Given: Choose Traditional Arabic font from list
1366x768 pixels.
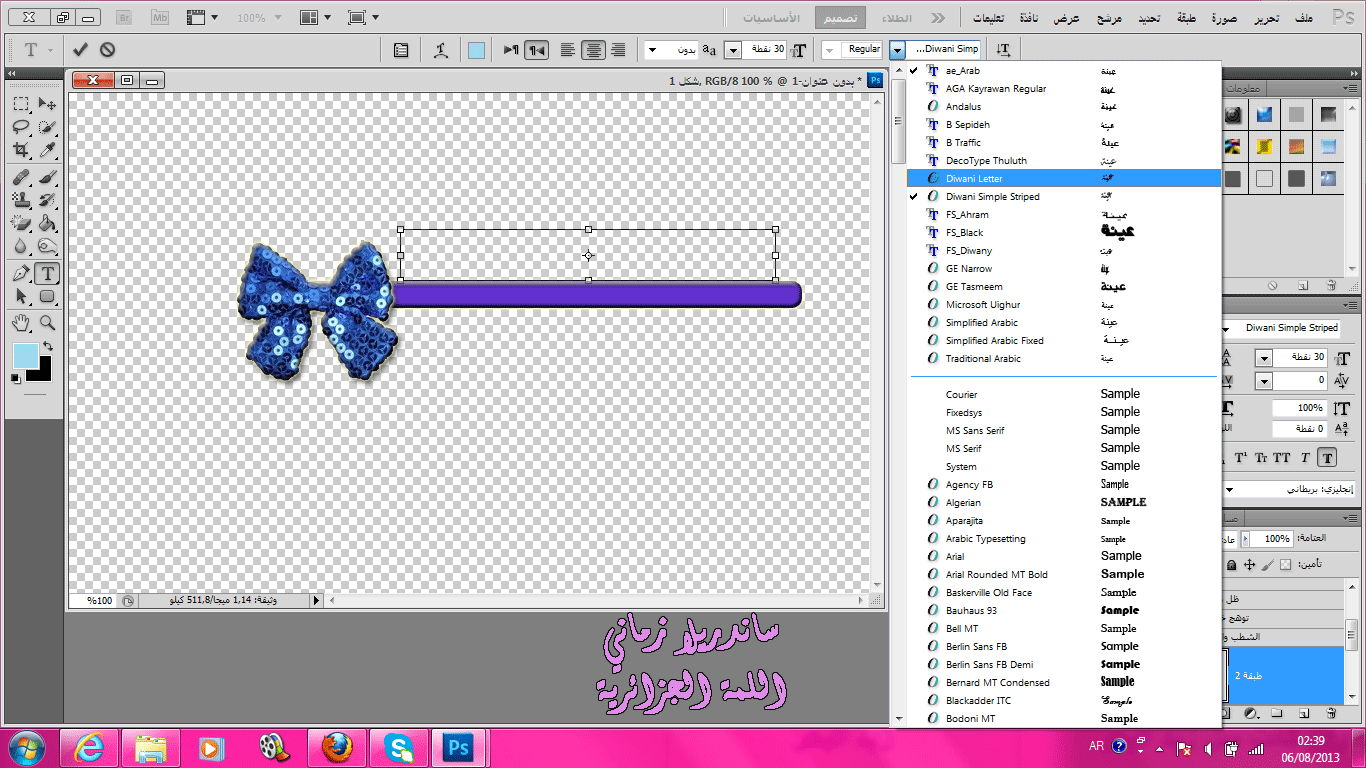Looking at the screenshot, I should pyautogui.click(x=1064, y=358).
